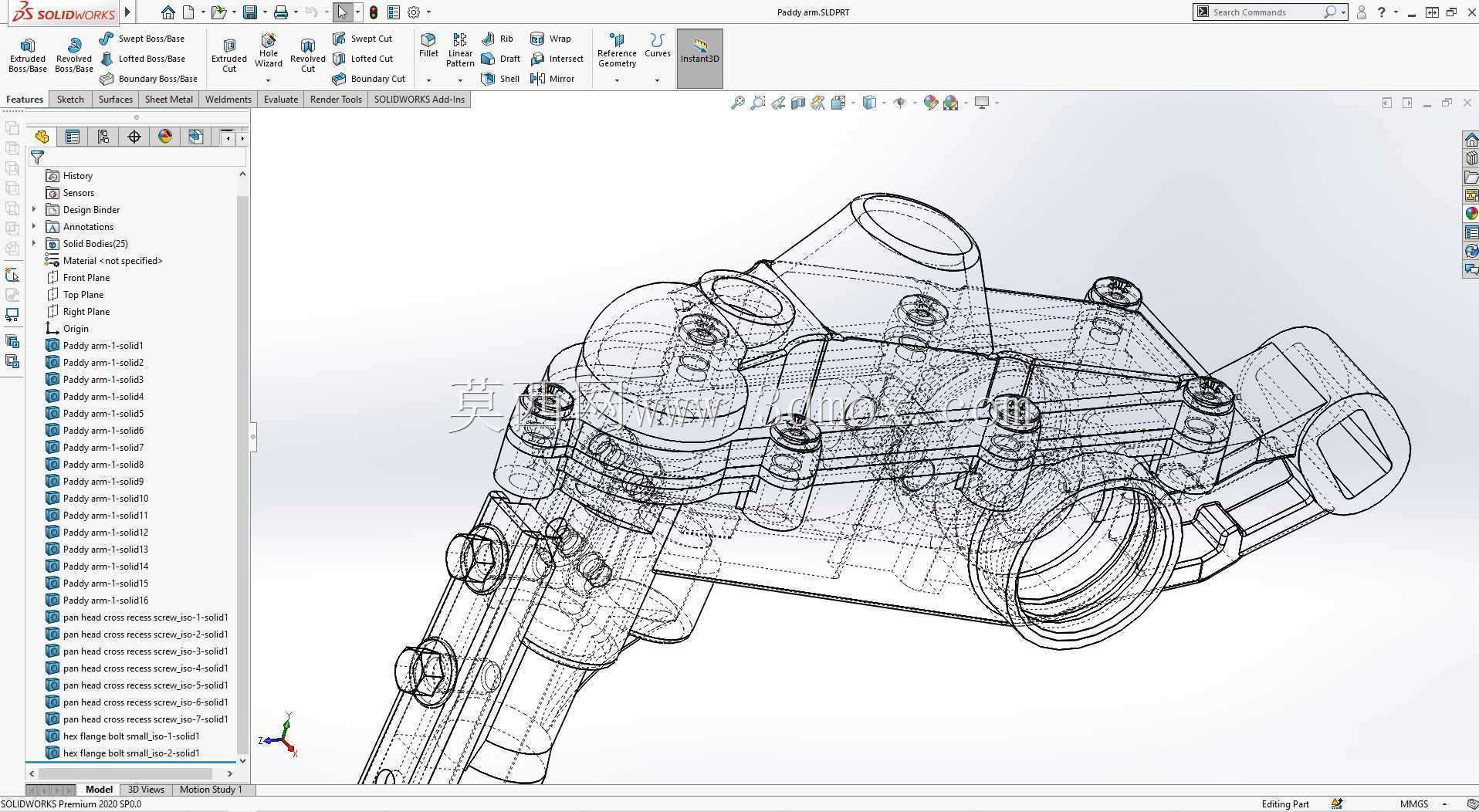
Task: Open the Linear Pattern dropdown arrow
Action: [460, 80]
